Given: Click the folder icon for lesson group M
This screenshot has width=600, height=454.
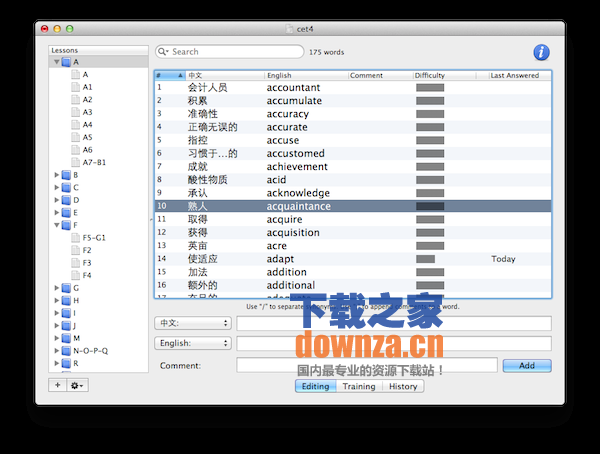Looking at the screenshot, I should 66,338.
